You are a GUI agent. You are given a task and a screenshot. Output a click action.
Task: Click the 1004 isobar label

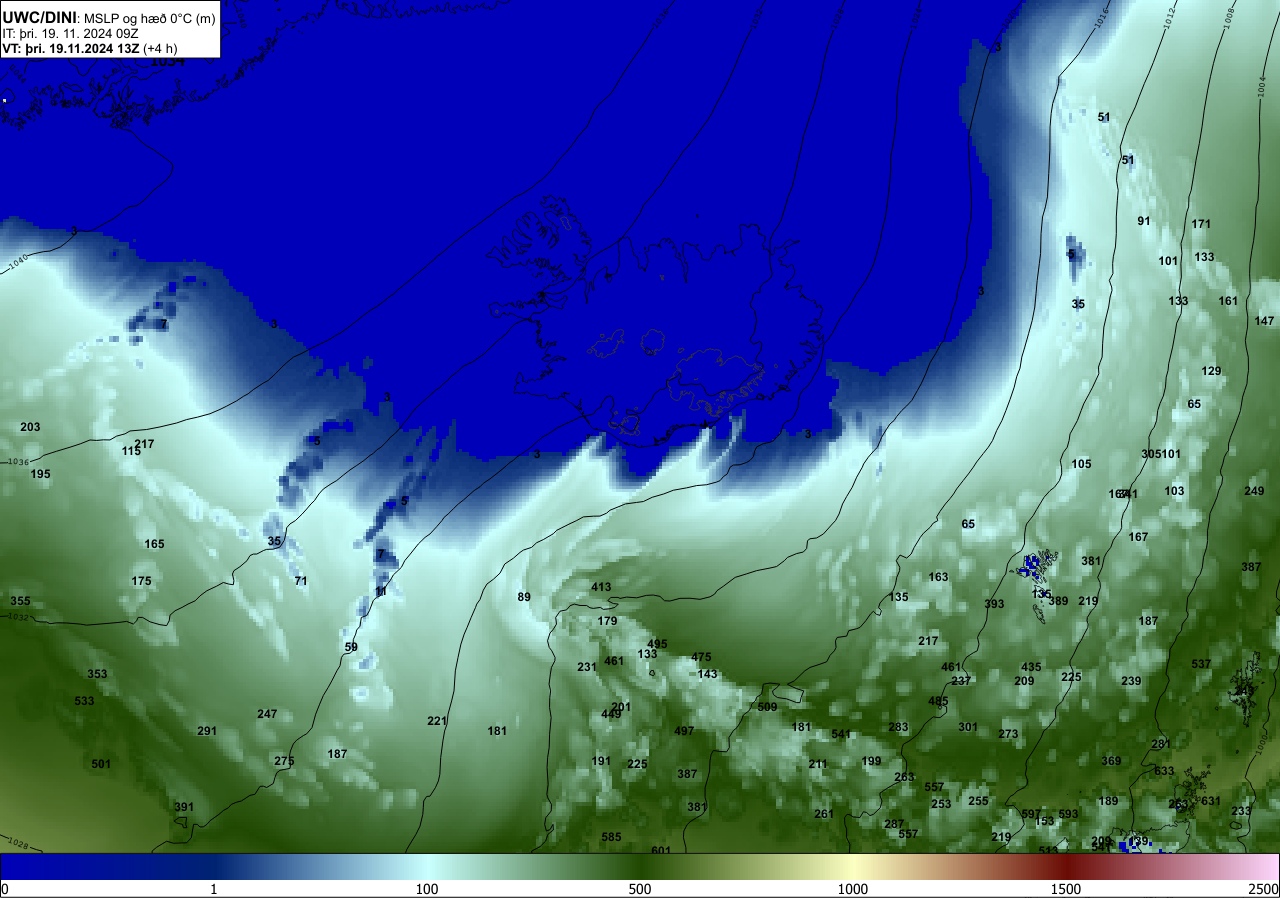[x=1262, y=88]
